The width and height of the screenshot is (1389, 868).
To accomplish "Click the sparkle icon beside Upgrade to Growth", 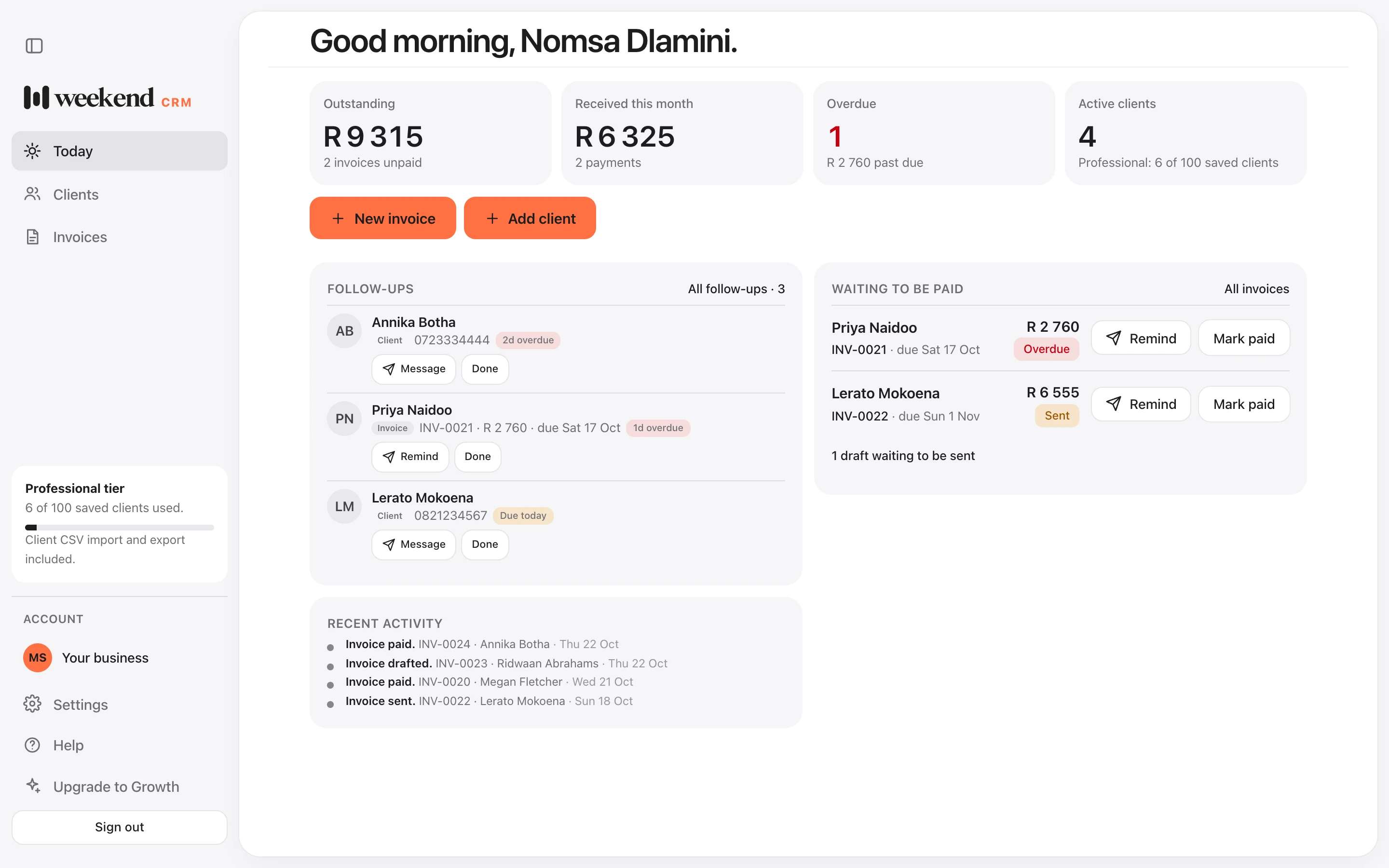I will (x=33, y=786).
